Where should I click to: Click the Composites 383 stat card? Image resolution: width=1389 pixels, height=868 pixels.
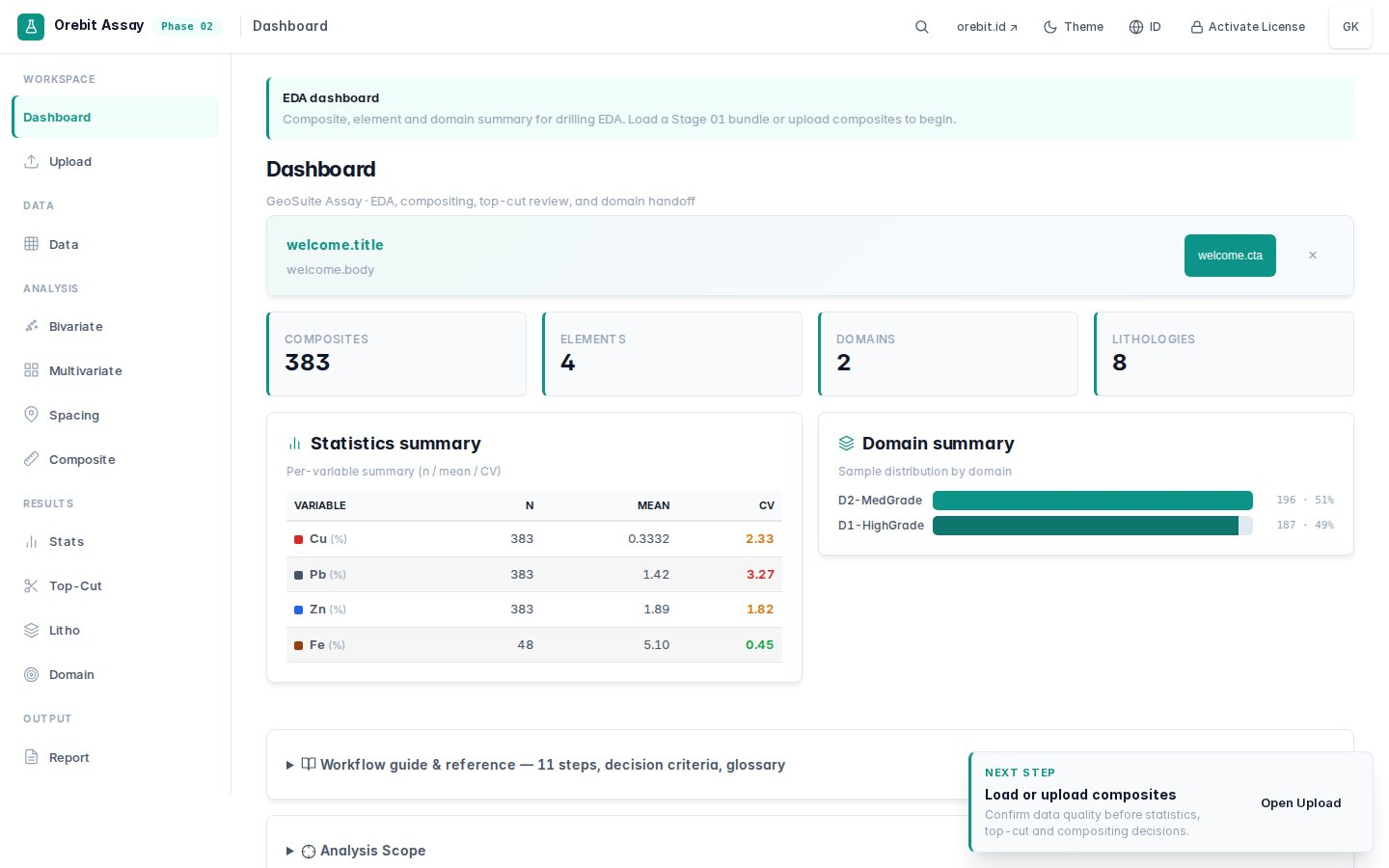pos(396,354)
